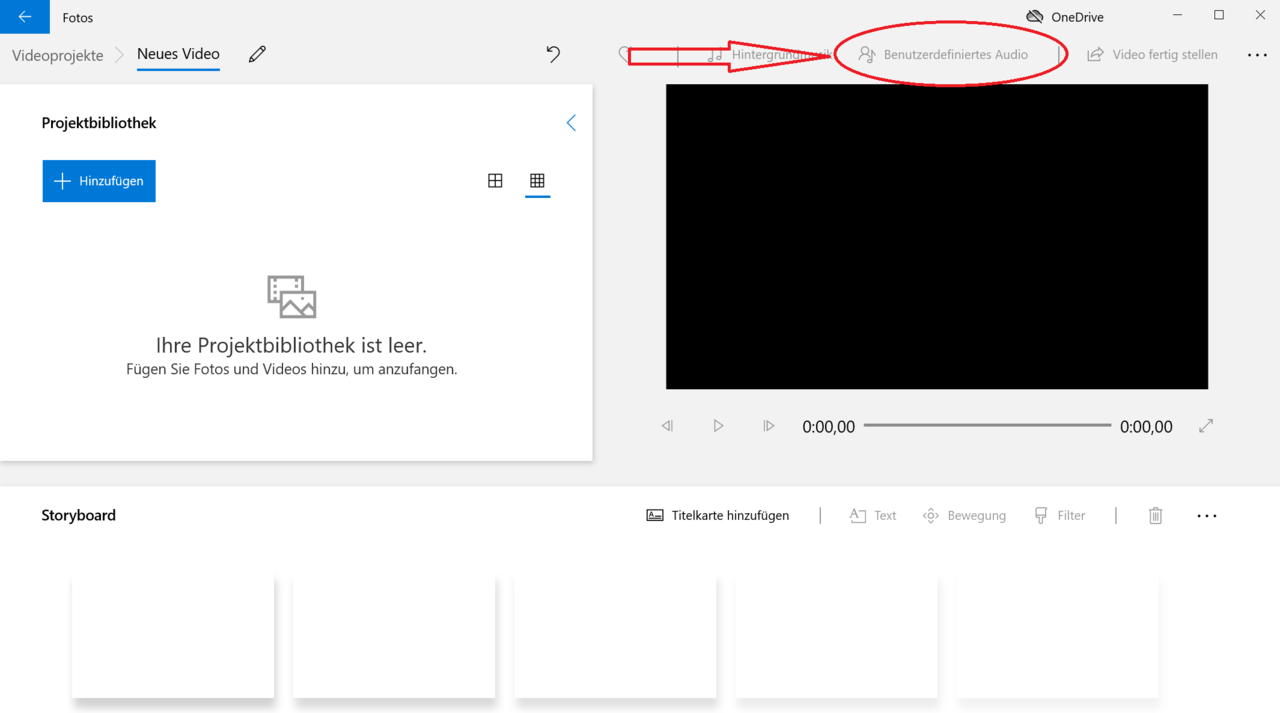Delete with the Storyboard trash icon

pos(1155,515)
